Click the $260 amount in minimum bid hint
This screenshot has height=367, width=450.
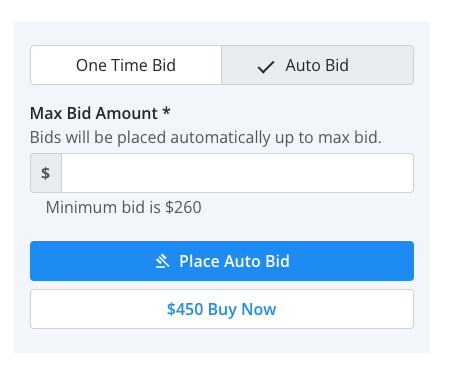[x=183, y=207]
